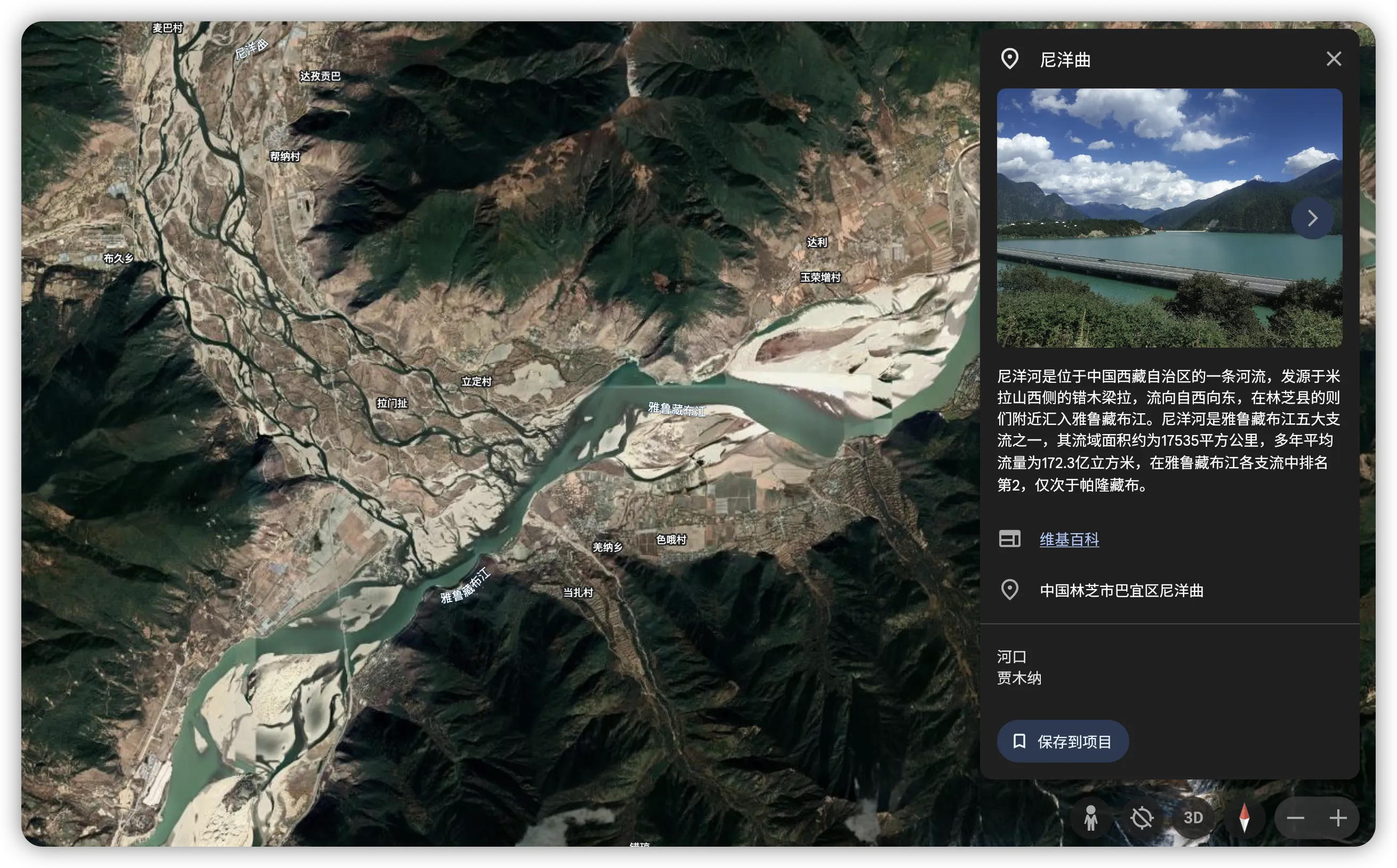The image size is (1397, 868).
Task: Click the address pin icon near 中国林芝市巴宜区尼洋曲
Action: 1009,590
